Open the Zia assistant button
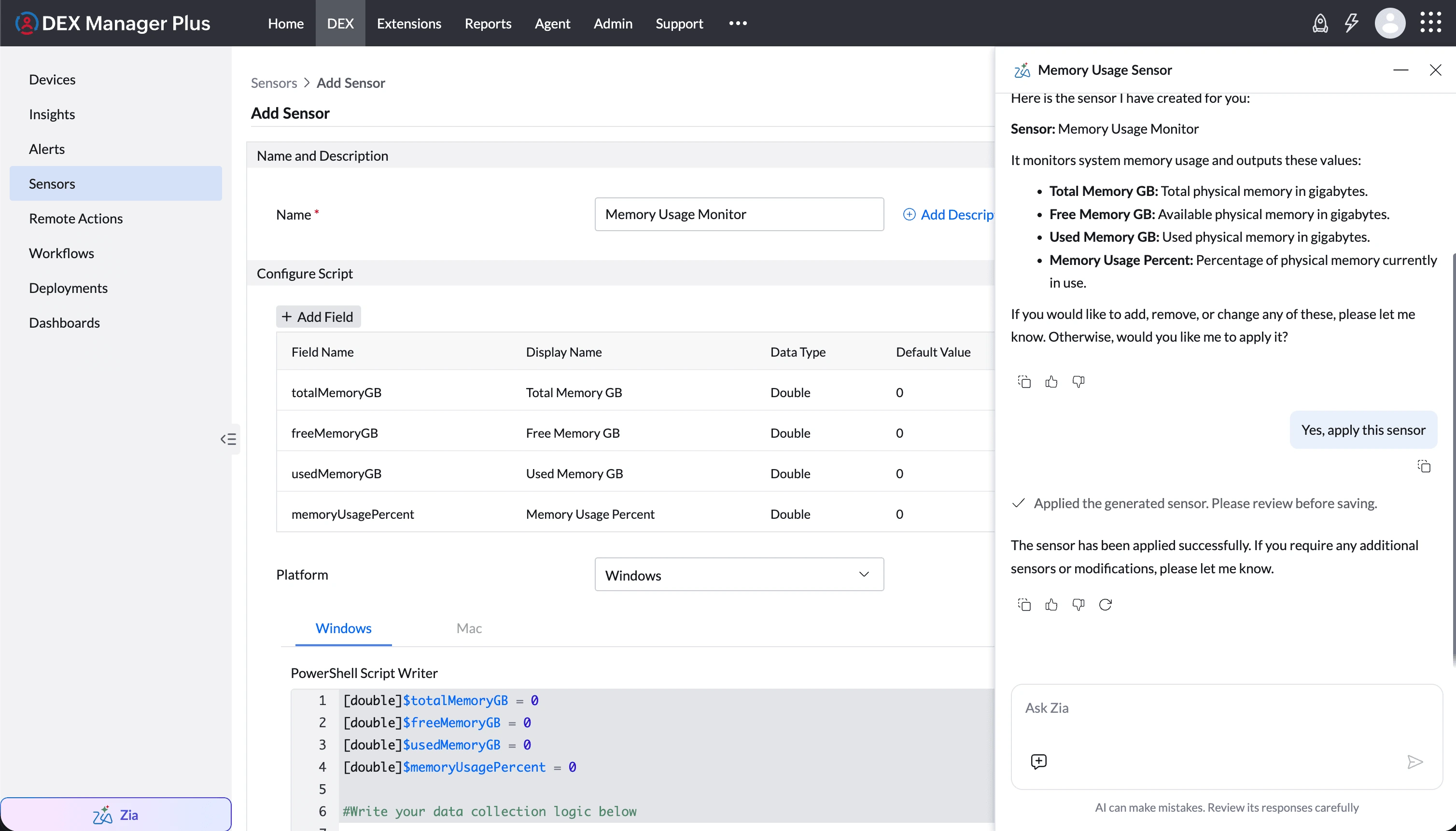Viewport: 1456px width, 831px height. pos(116,815)
